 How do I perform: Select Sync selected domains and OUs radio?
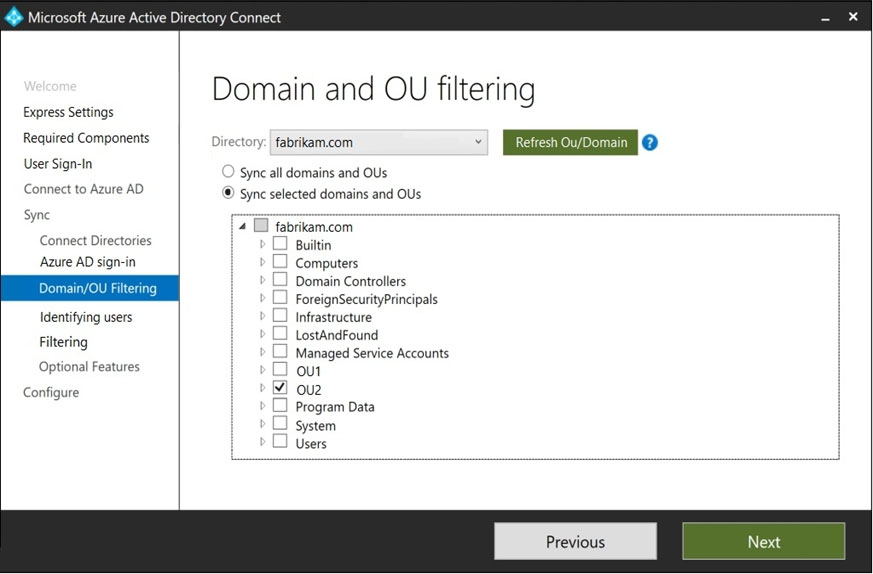[228, 193]
